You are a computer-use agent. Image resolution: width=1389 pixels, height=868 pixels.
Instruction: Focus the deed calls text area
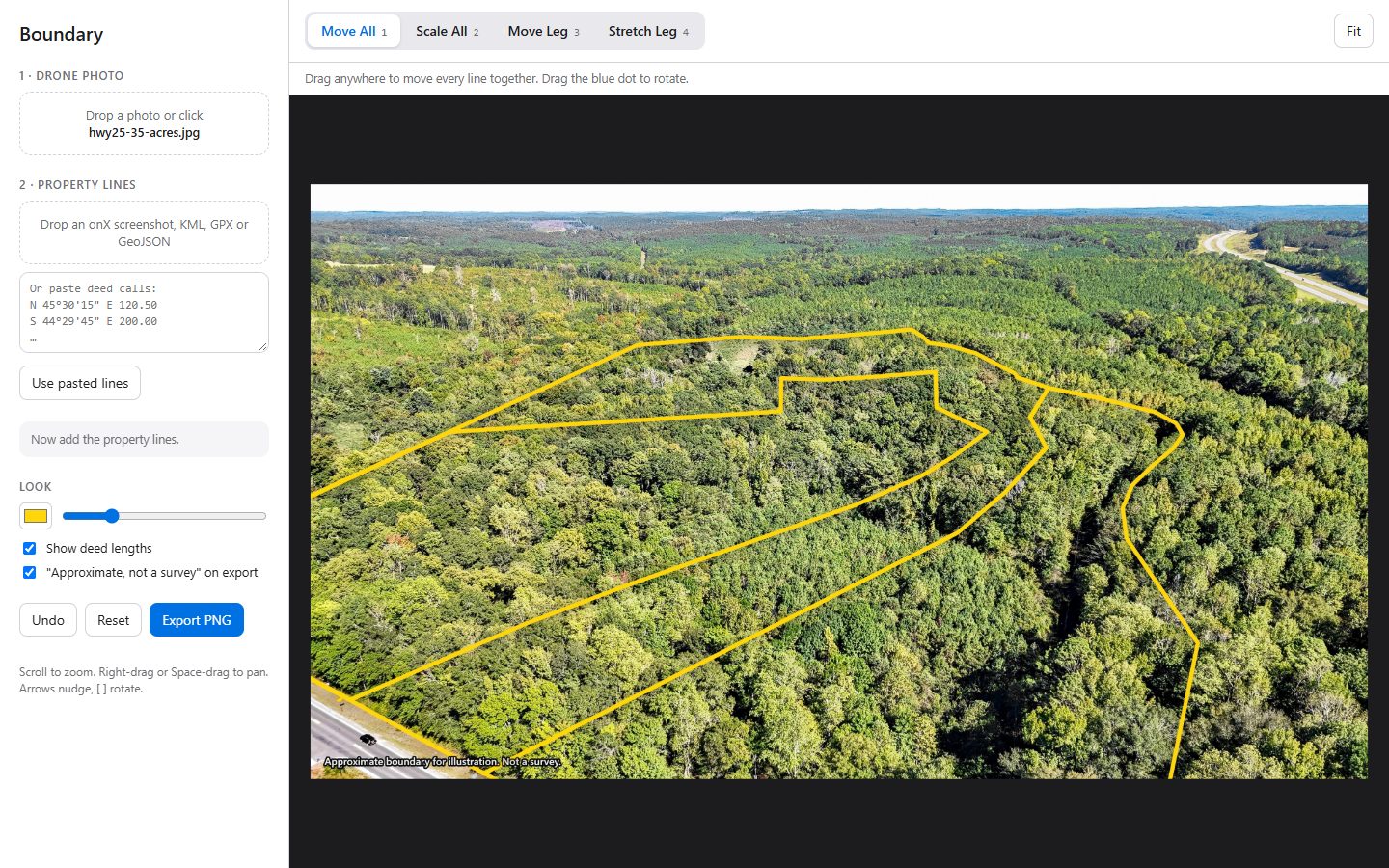(x=144, y=312)
